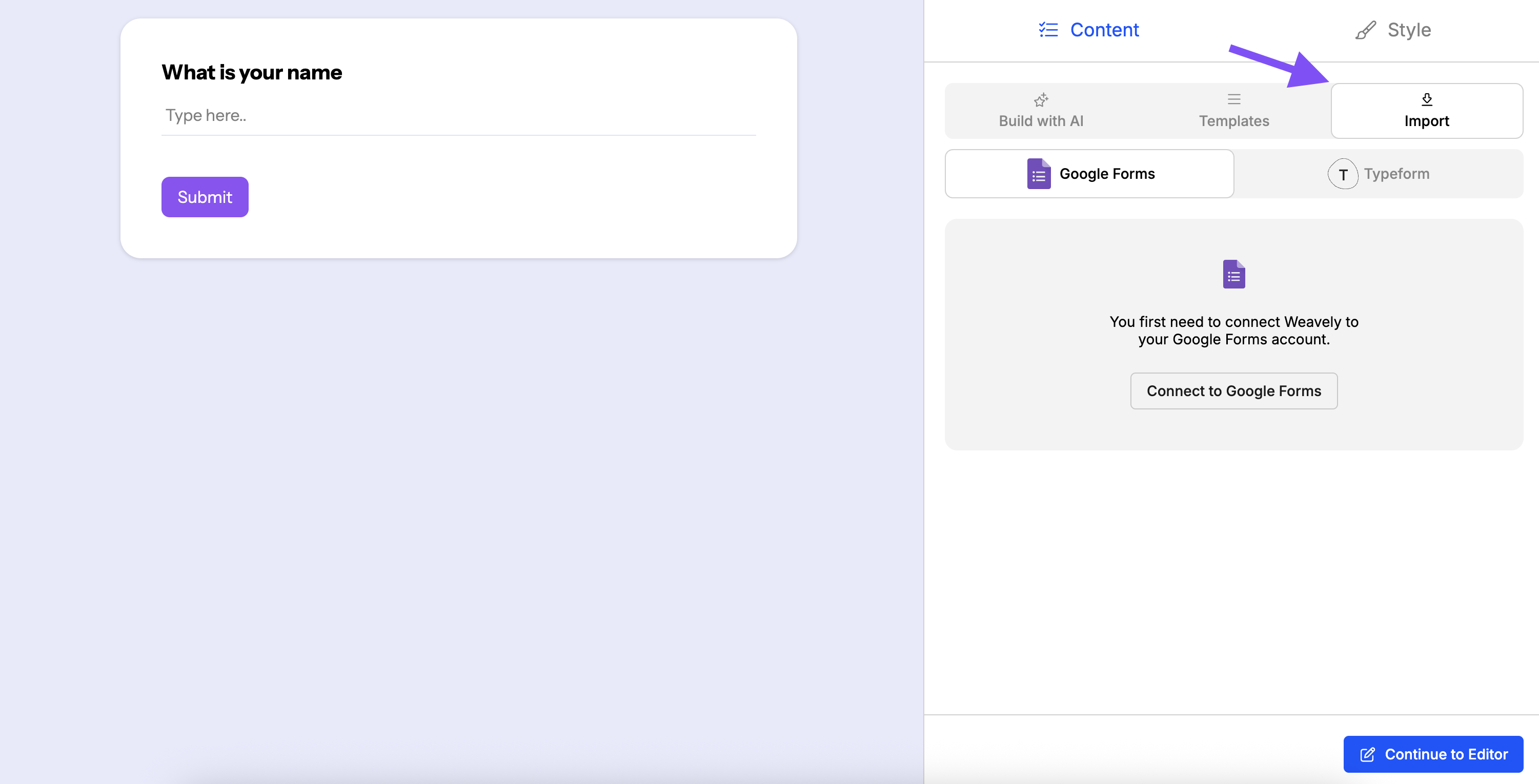1539x784 pixels.
Task: Toggle to the Import pane
Action: [1427, 111]
